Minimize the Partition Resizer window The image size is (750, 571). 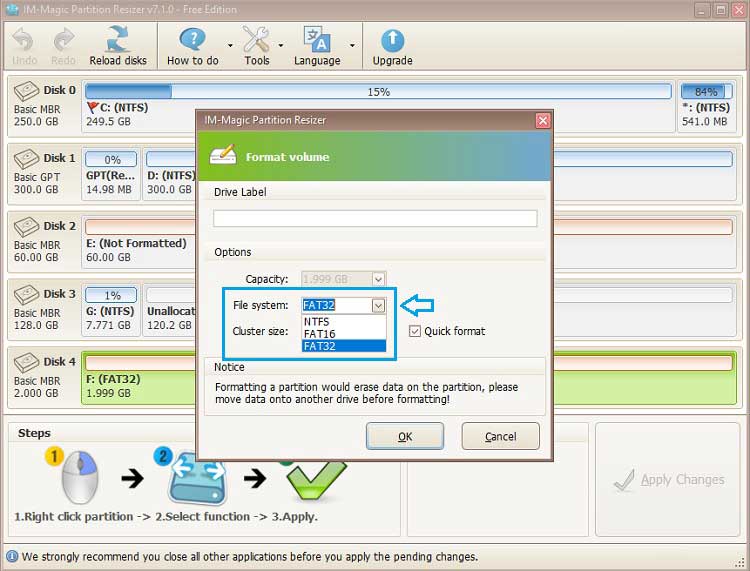pos(702,10)
